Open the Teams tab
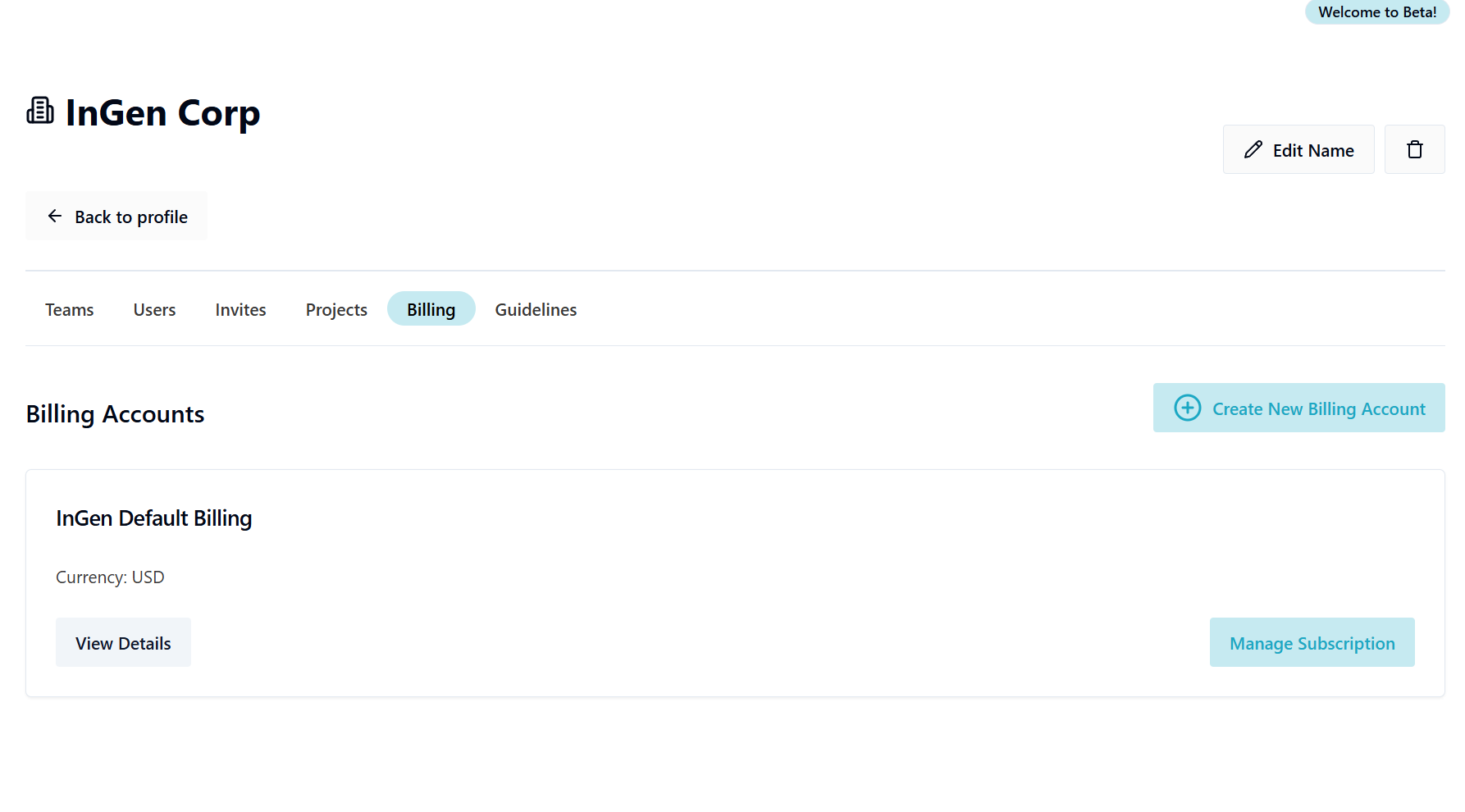The height and width of the screenshot is (812, 1465). [70, 310]
